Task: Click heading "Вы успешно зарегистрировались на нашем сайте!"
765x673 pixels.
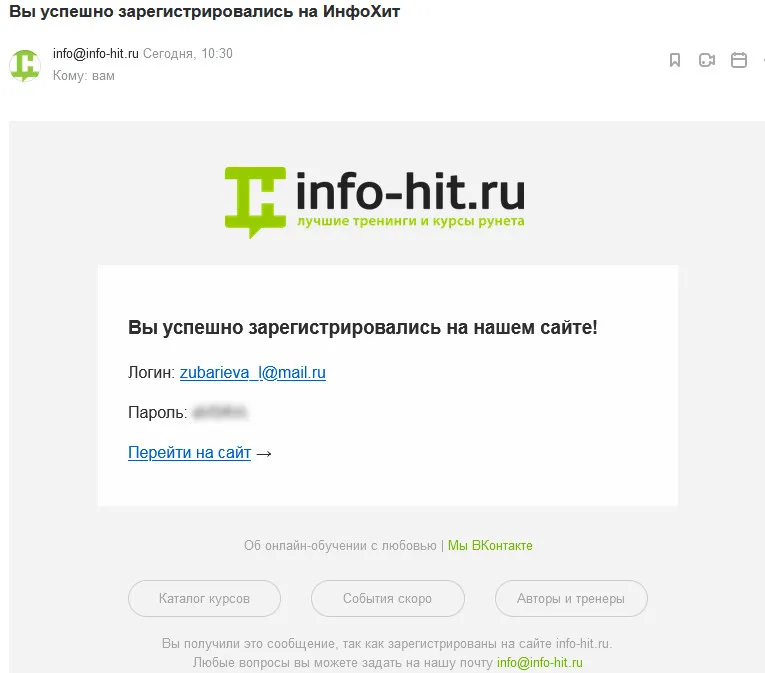Action: tap(362, 327)
